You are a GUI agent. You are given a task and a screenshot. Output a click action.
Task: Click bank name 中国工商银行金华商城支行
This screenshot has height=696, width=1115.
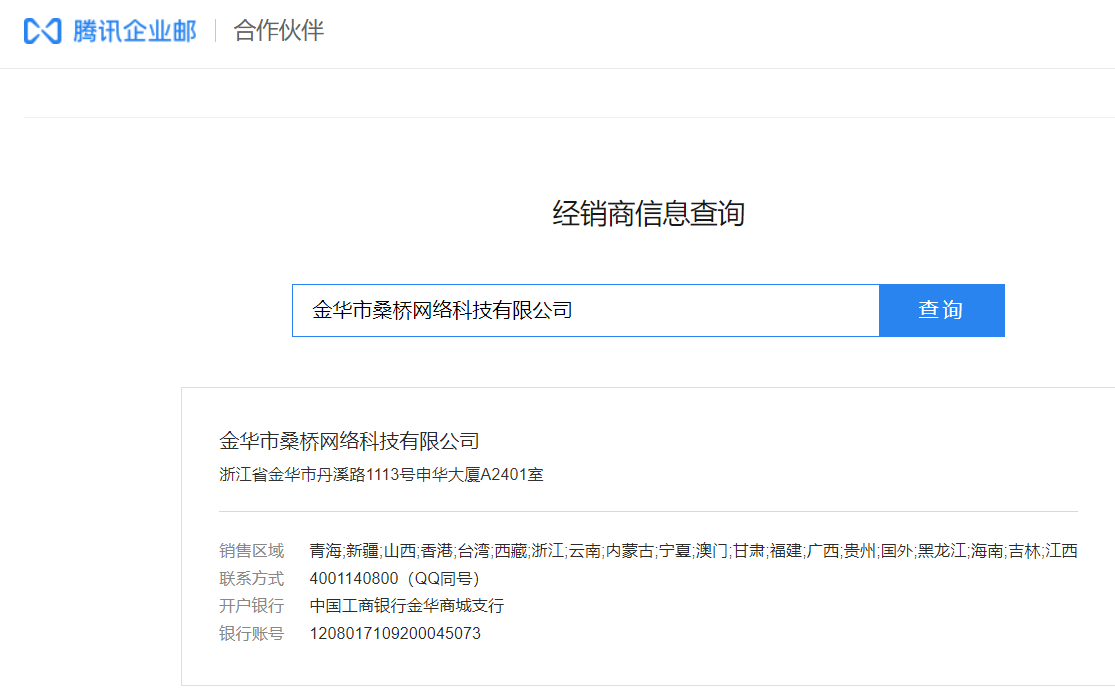click(406, 606)
